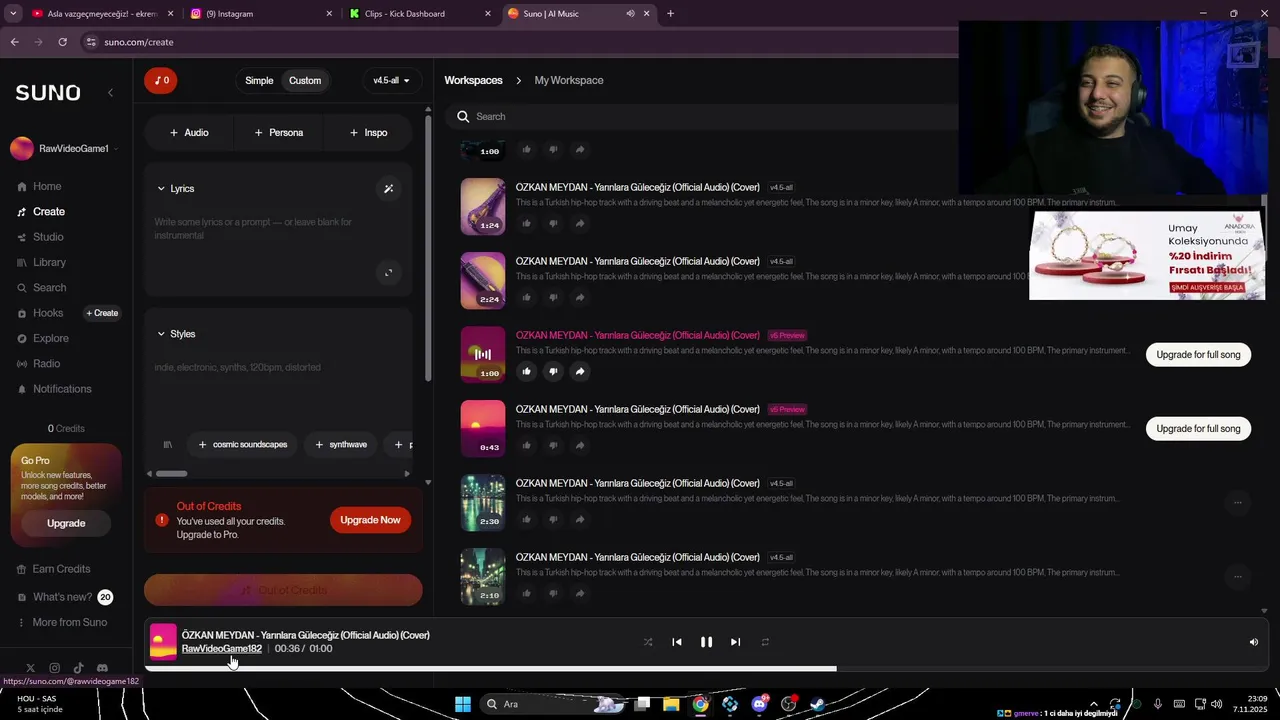The width and height of the screenshot is (1280, 720).
Task: Share the 0:43 duration song
Action: (580, 445)
